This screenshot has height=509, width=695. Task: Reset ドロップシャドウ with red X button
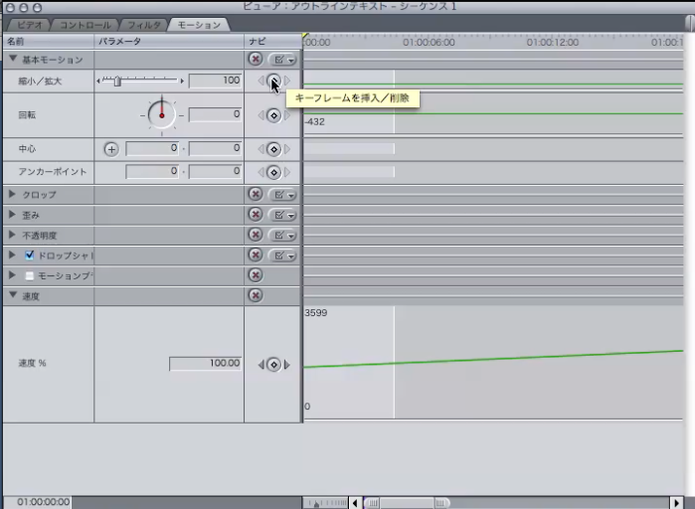coord(255,255)
